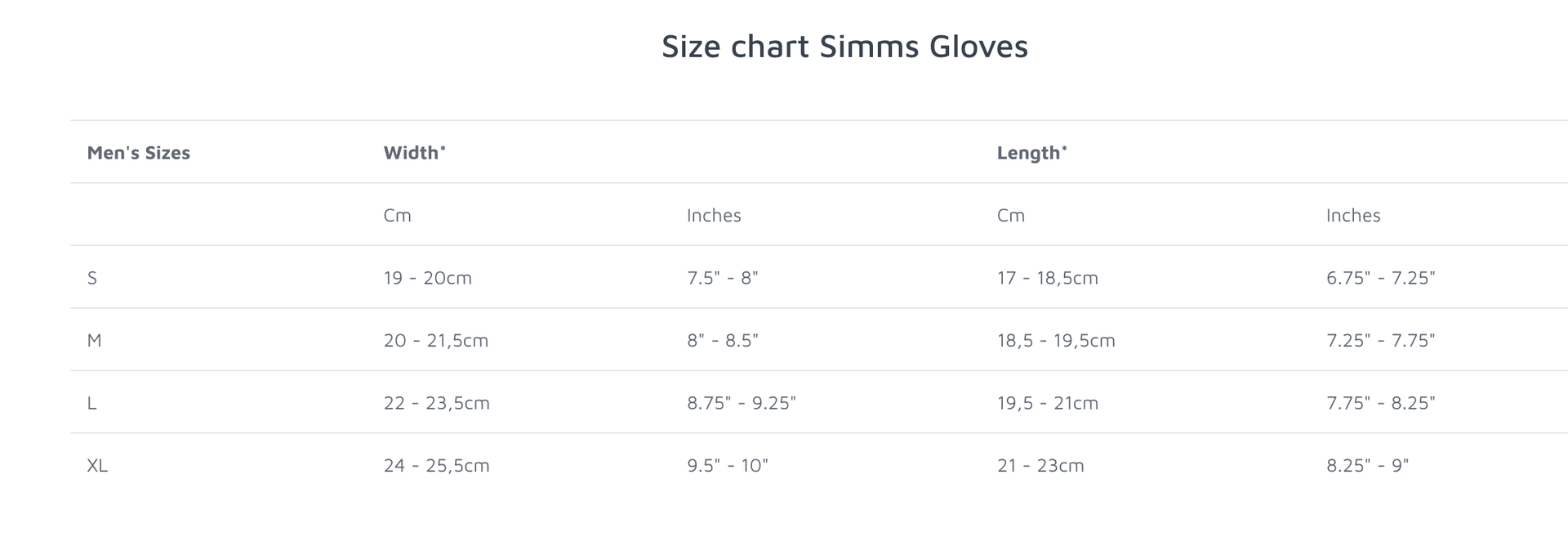Click the 7.25" - 7.75" length cell

[1381, 340]
